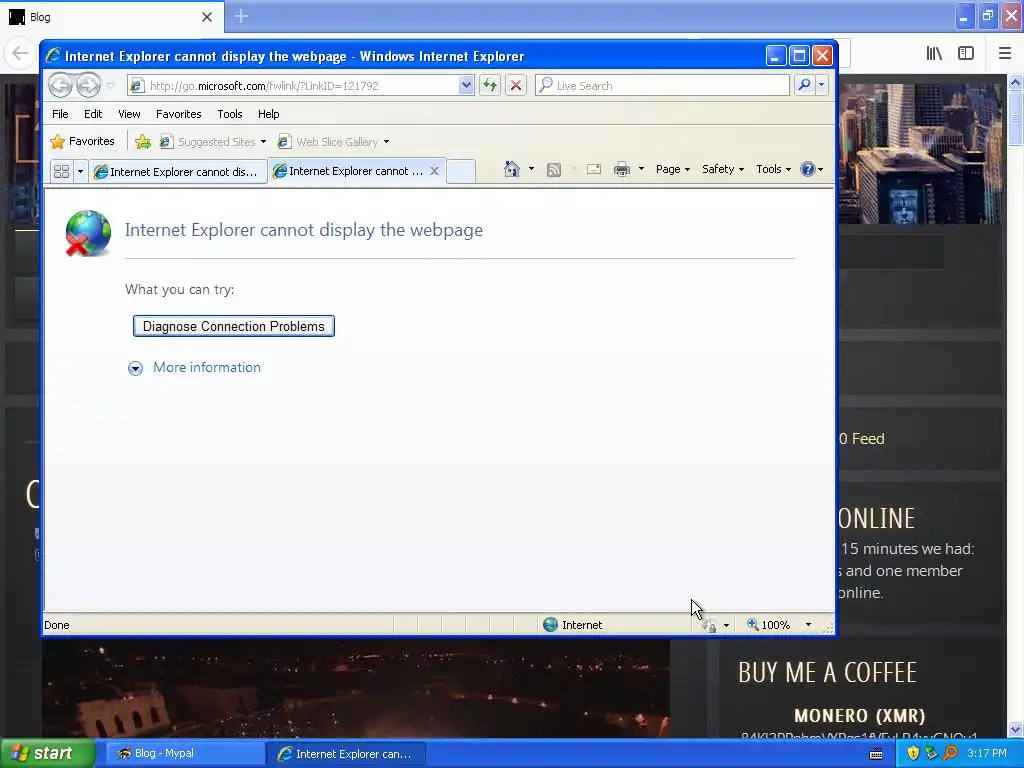Open the Page command menu
The height and width of the screenshot is (768, 1024).
coord(673,169)
